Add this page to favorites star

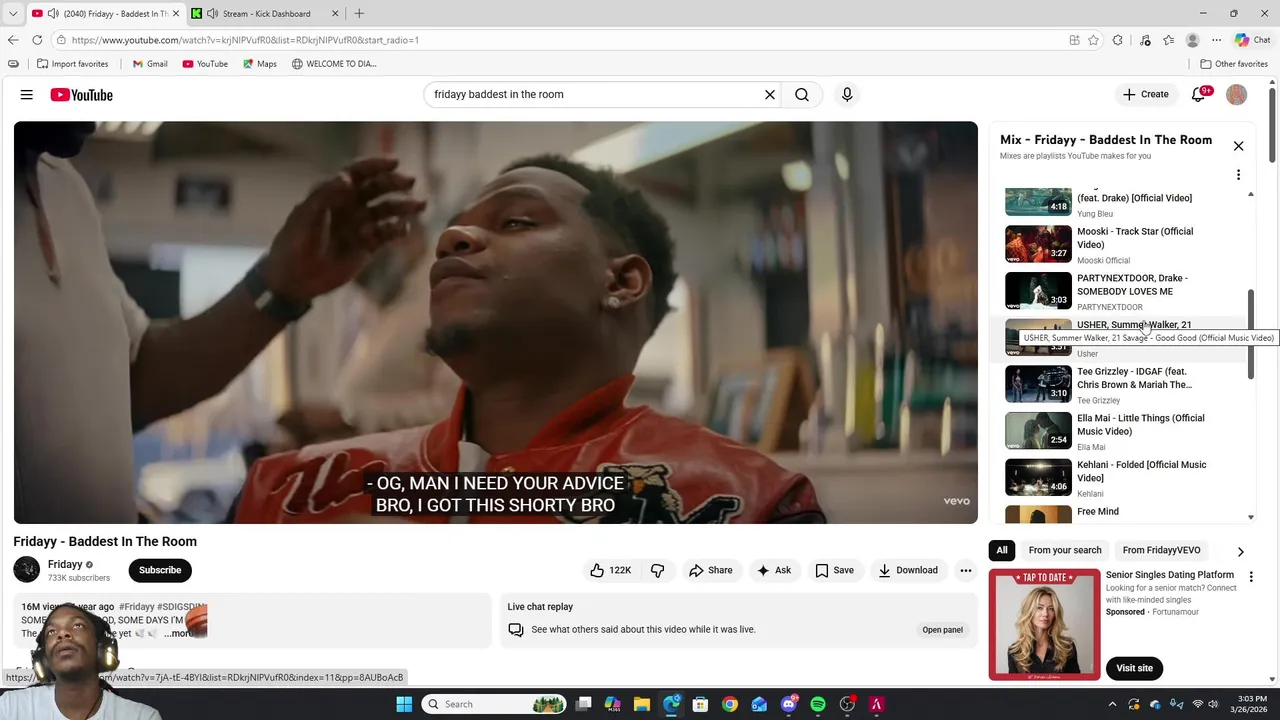tap(1094, 40)
